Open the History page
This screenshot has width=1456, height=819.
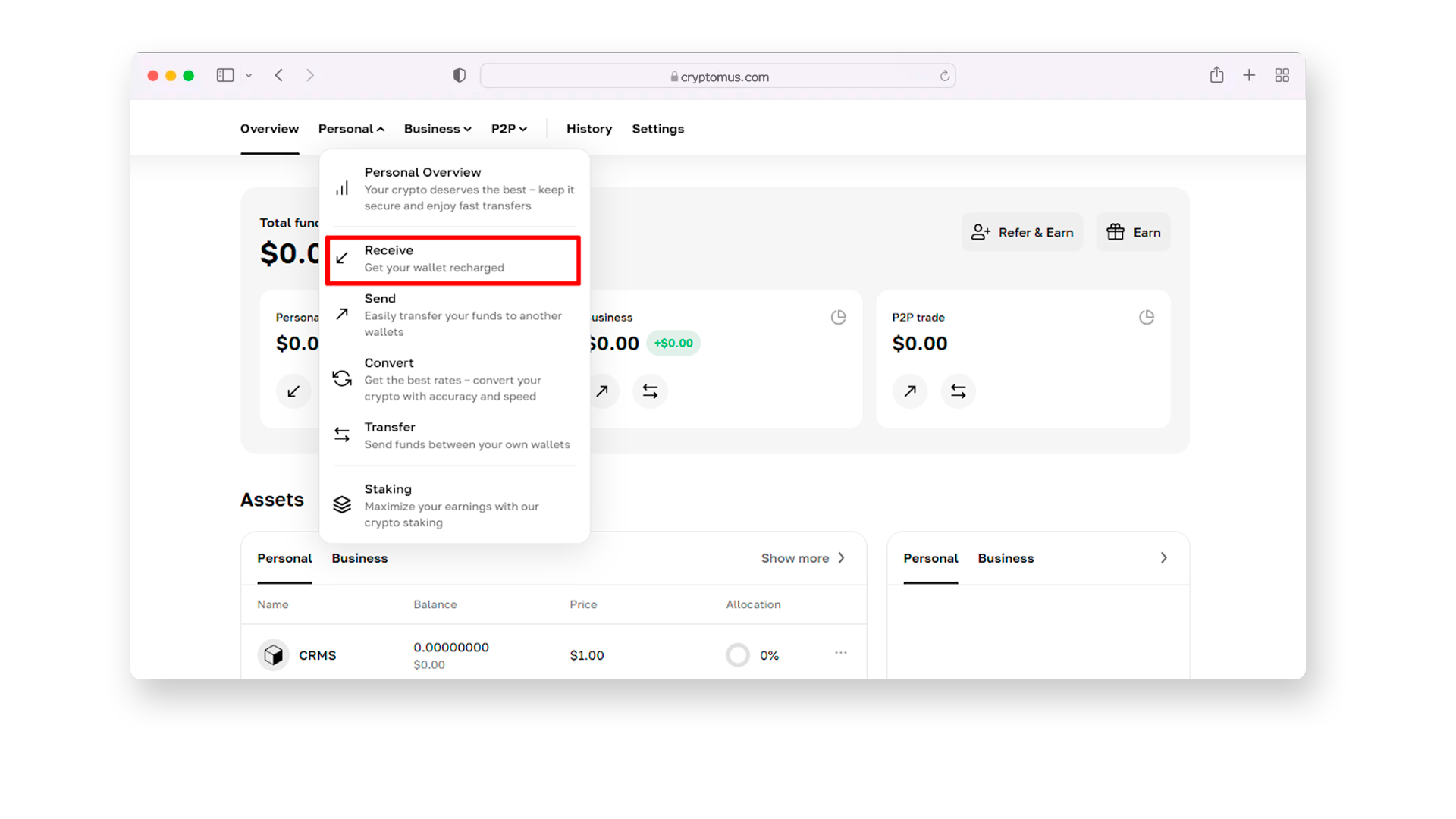click(x=589, y=129)
